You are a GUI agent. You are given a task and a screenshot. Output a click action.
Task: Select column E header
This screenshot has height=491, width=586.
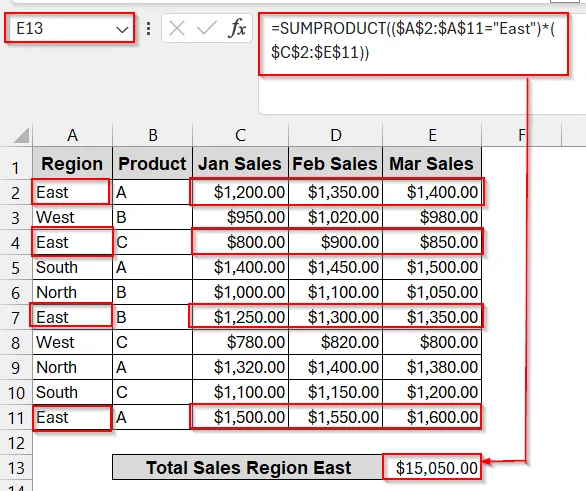click(432, 135)
